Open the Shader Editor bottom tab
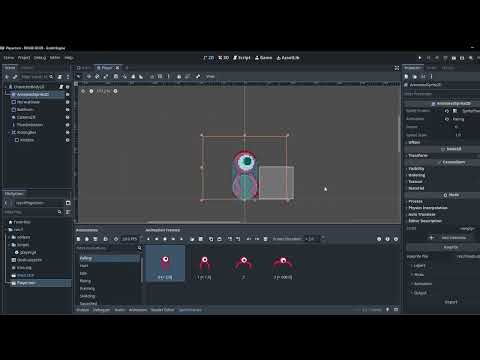Viewport: 480px width, 360px height. [x=162, y=310]
